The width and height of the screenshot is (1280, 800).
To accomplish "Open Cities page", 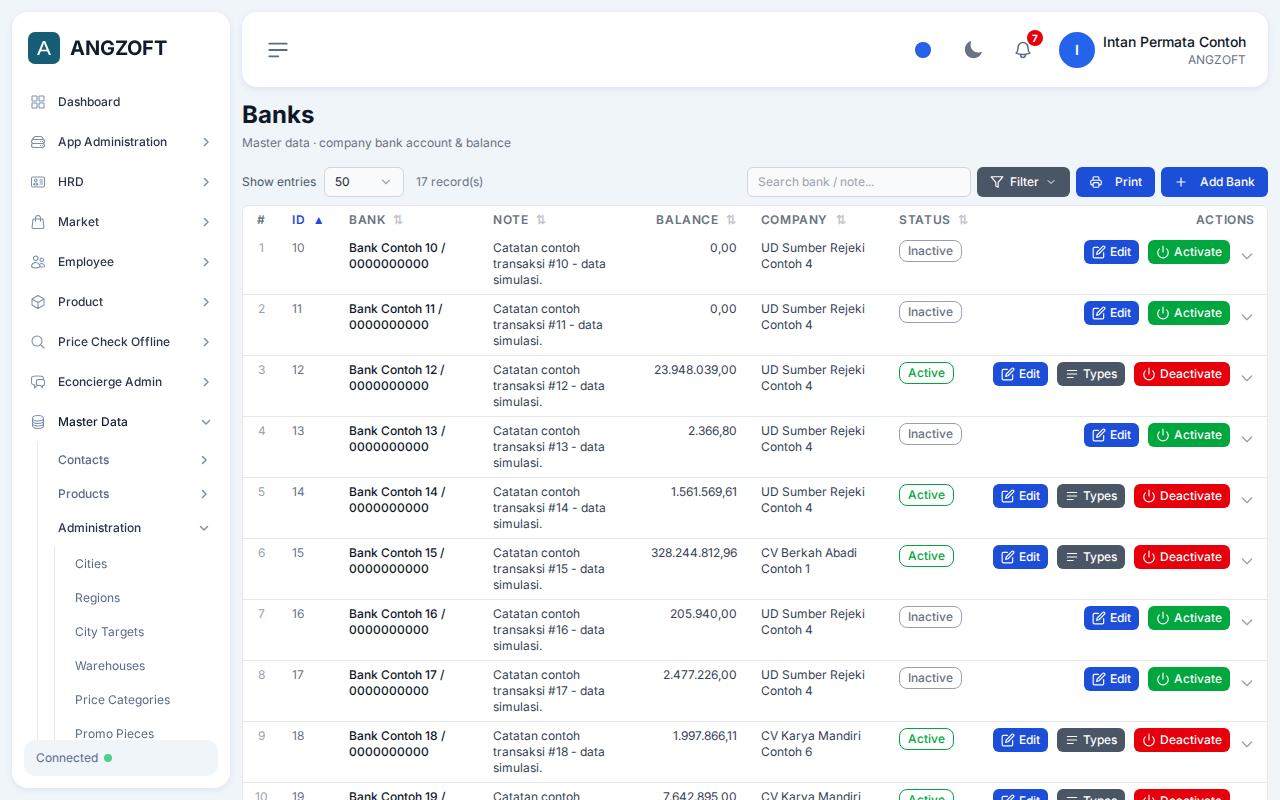I will pyautogui.click(x=91, y=564).
